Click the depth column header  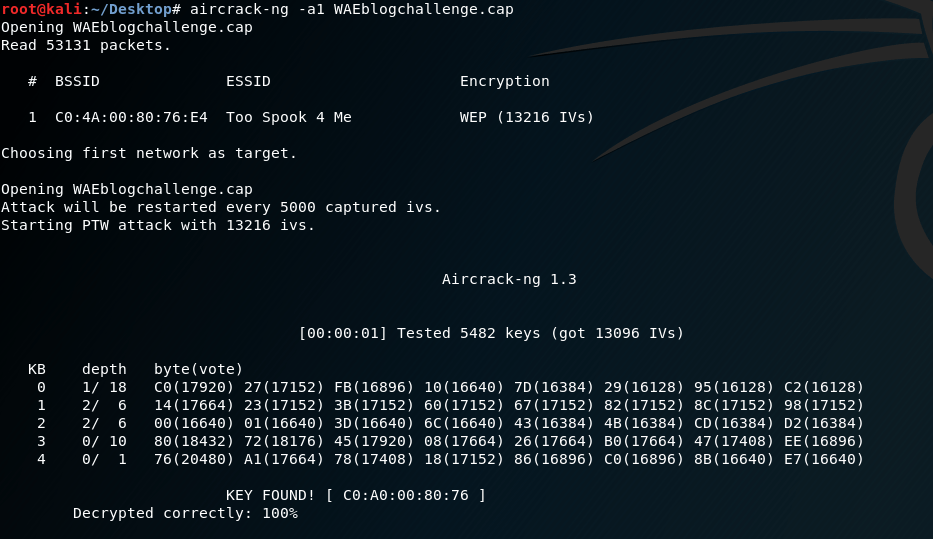104,369
